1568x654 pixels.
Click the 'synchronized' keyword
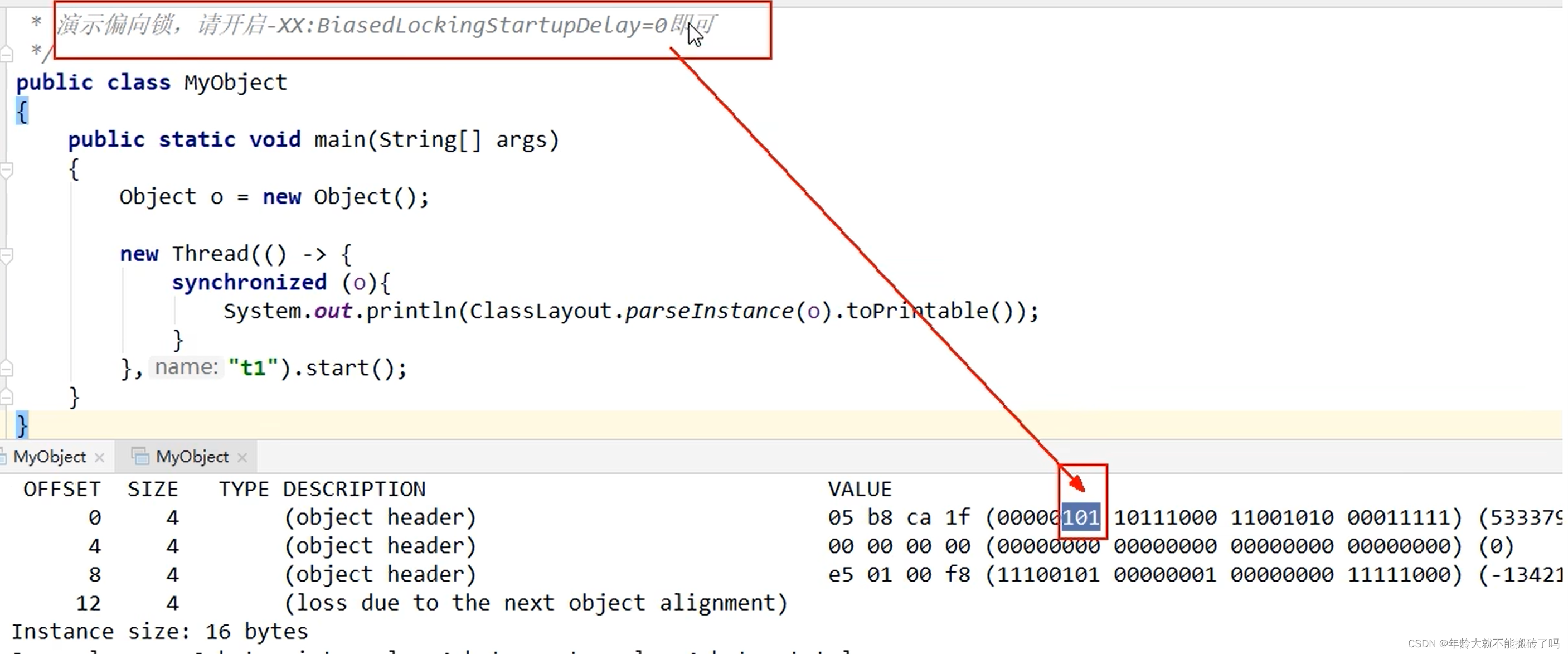(x=250, y=283)
